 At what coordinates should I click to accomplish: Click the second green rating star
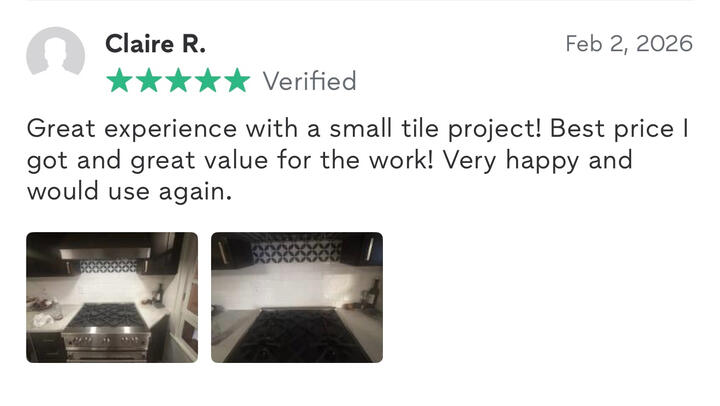149,80
